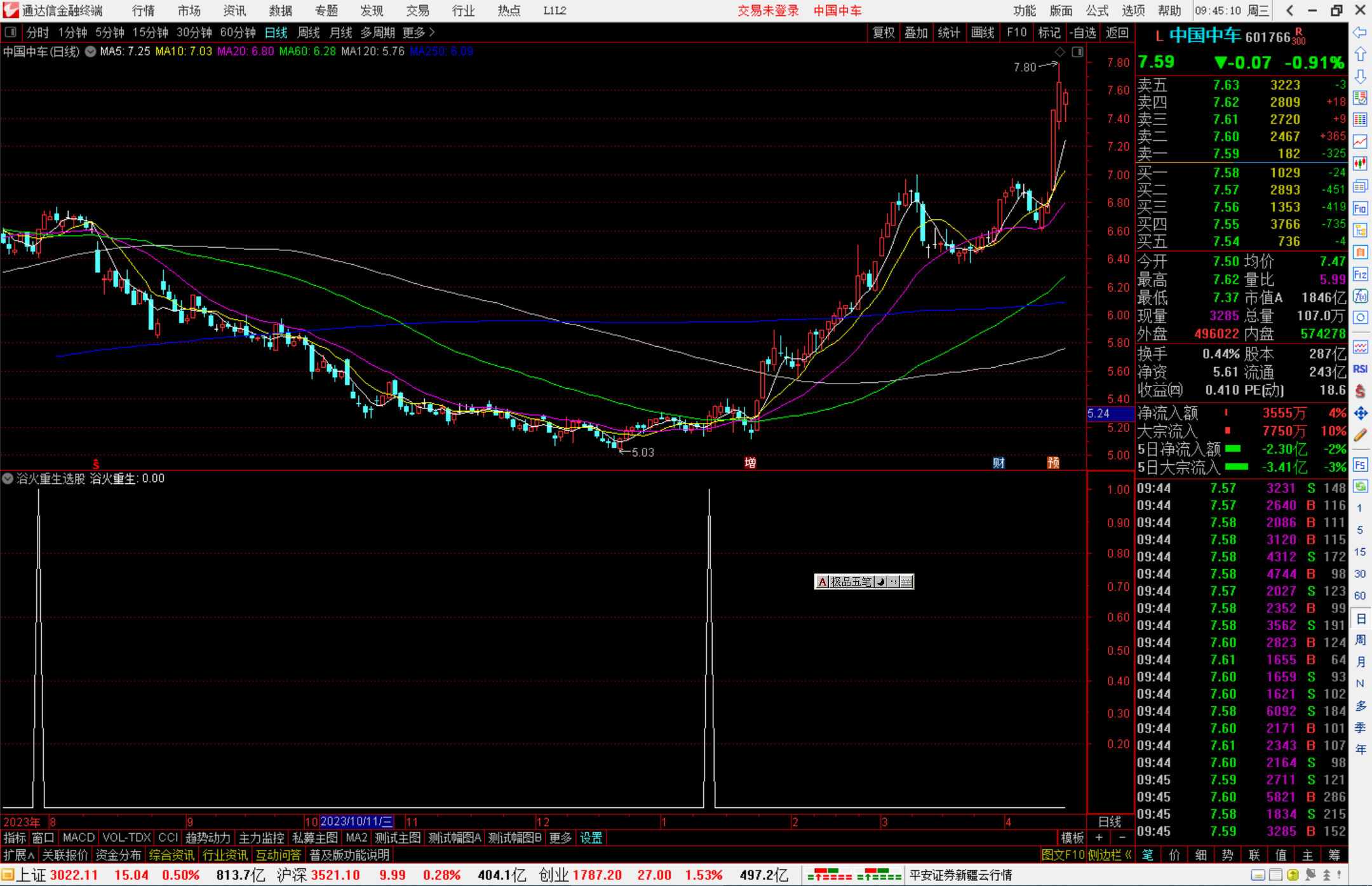1372x886 pixels.
Task: Click the stacked windows news icon
Action: 1360,186
